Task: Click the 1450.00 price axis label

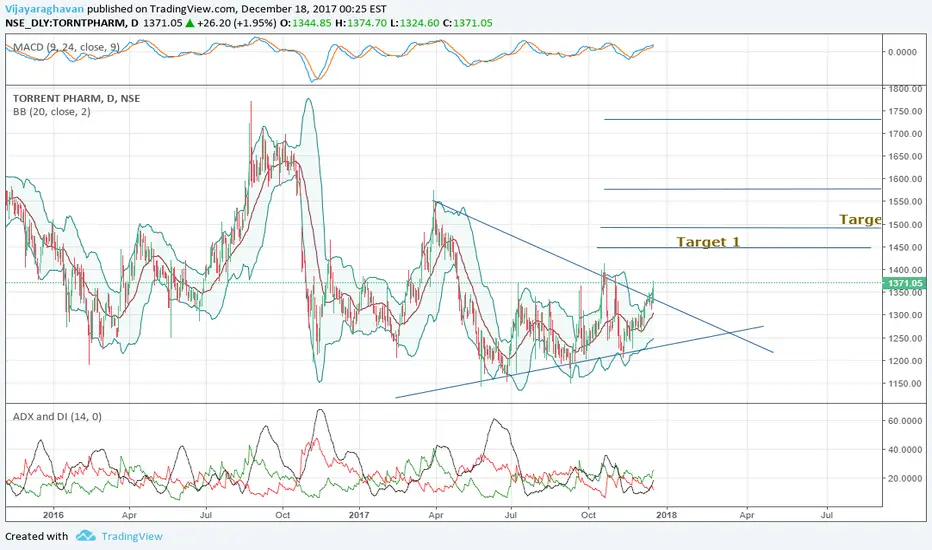Action: (x=905, y=247)
